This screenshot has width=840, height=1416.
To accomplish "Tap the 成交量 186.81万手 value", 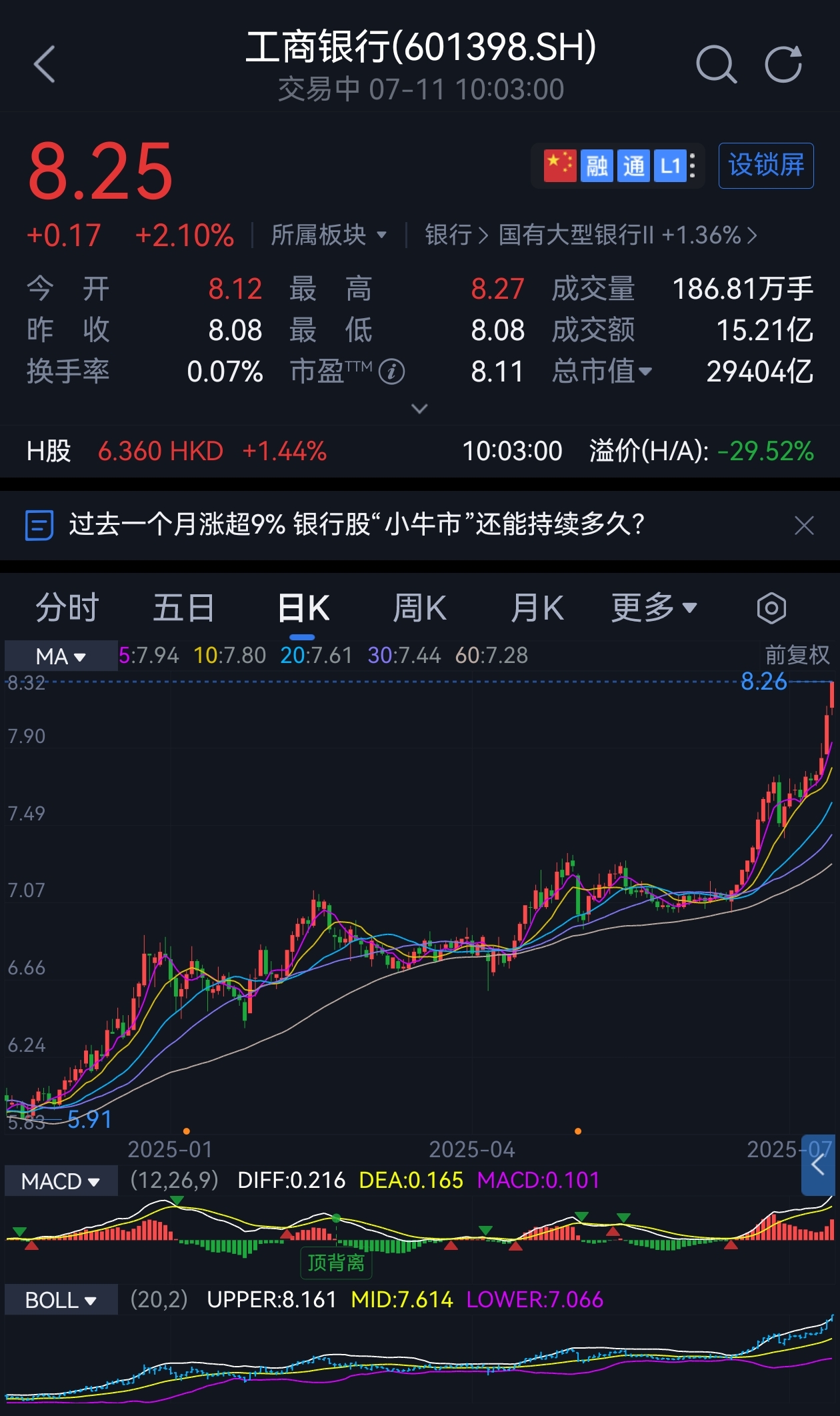I will (x=743, y=289).
